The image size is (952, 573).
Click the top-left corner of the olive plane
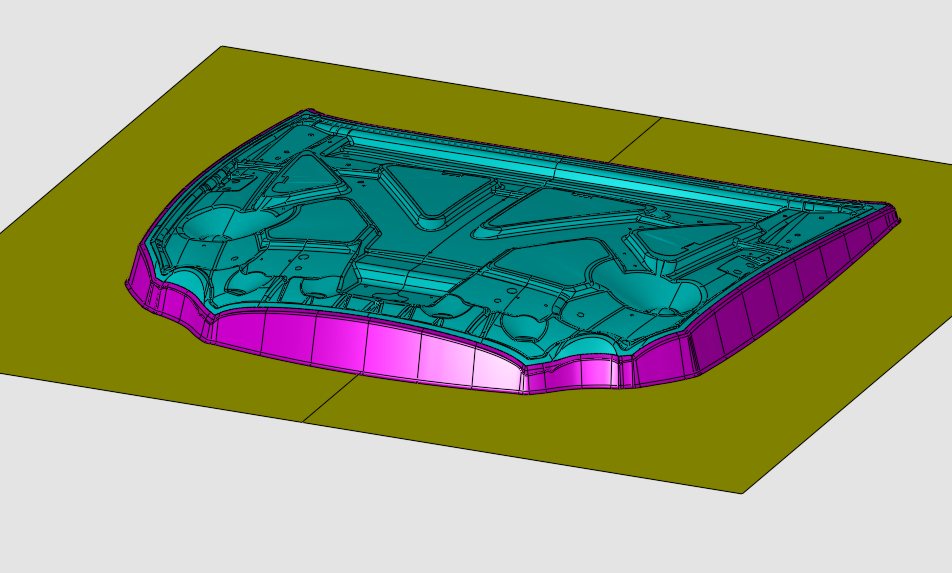pyautogui.click(x=222, y=48)
